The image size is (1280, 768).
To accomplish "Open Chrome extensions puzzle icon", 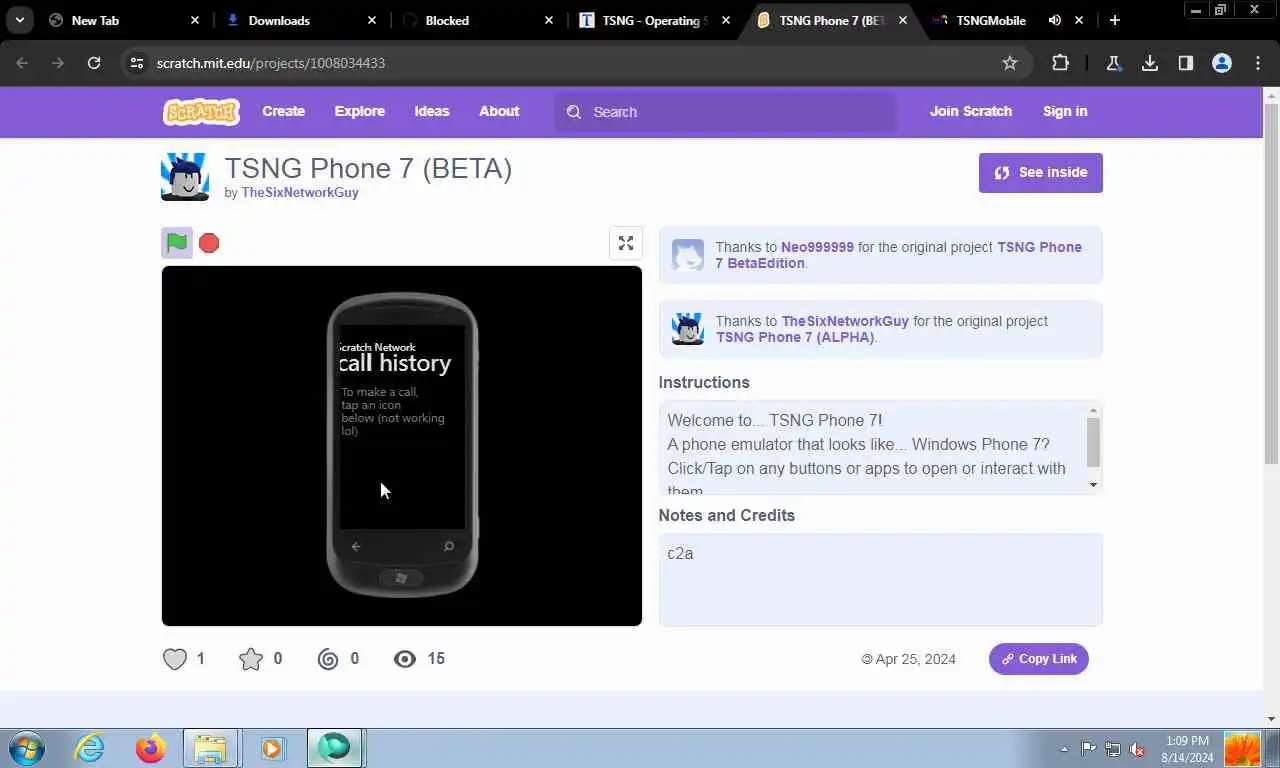I will (1060, 63).
